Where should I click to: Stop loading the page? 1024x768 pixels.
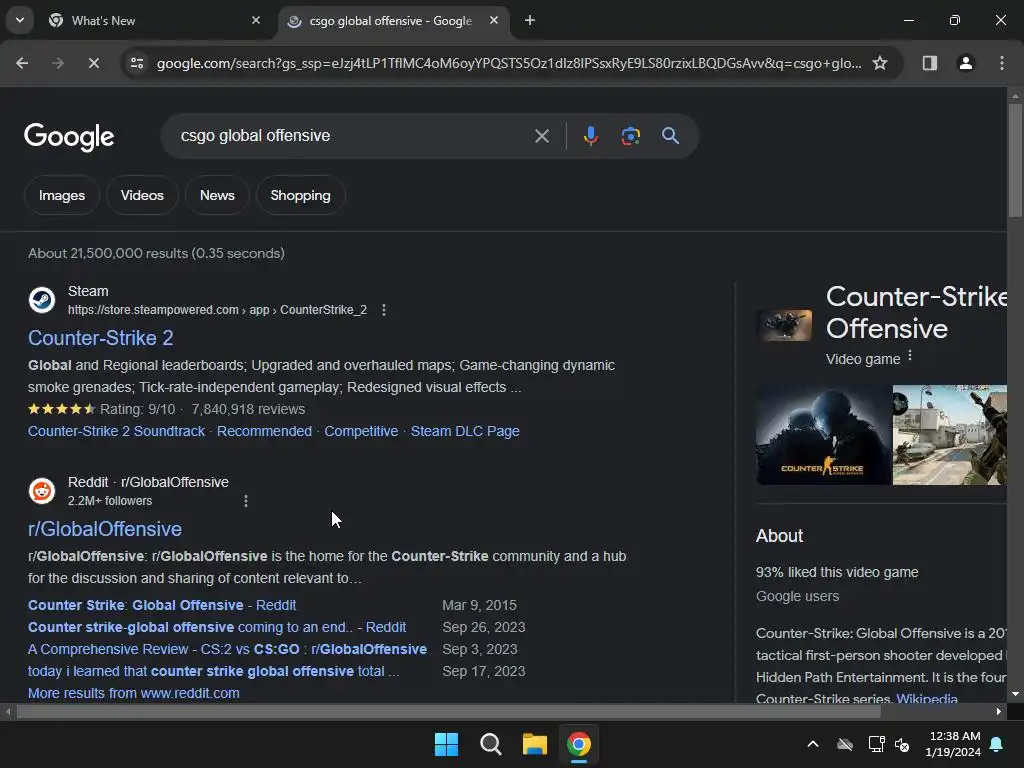[93, 63]
